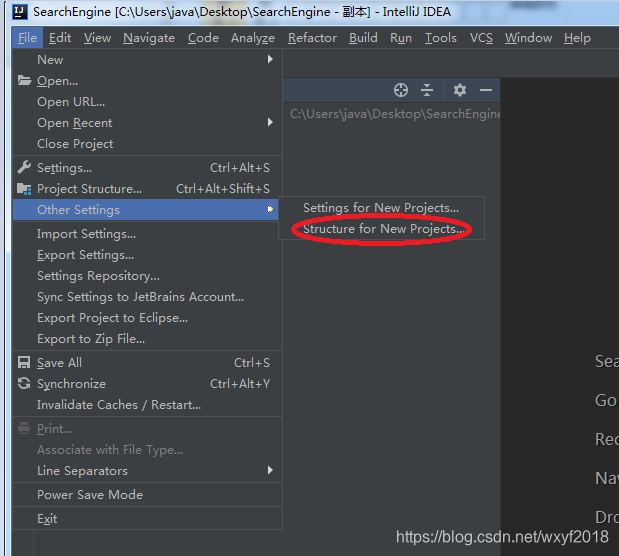Screen dimensions: 619x556
Task: Select Save All
Action: 147,362
